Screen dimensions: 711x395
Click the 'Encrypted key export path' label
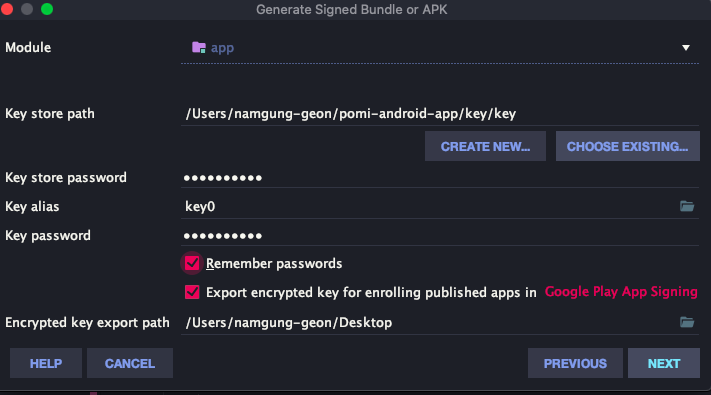click(87, 322)
